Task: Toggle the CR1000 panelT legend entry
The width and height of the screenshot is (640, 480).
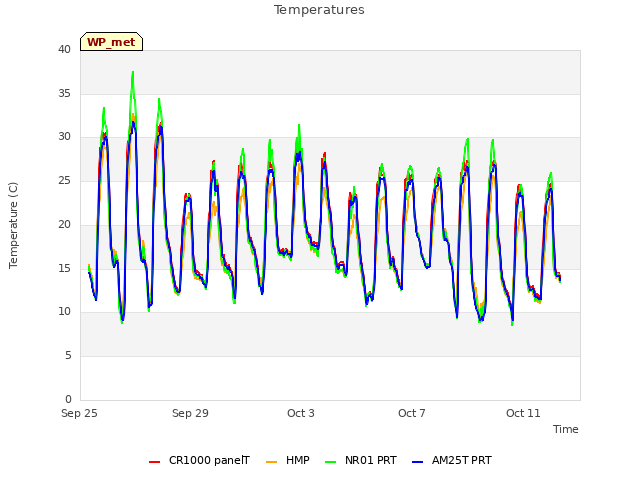Action: 199,461
